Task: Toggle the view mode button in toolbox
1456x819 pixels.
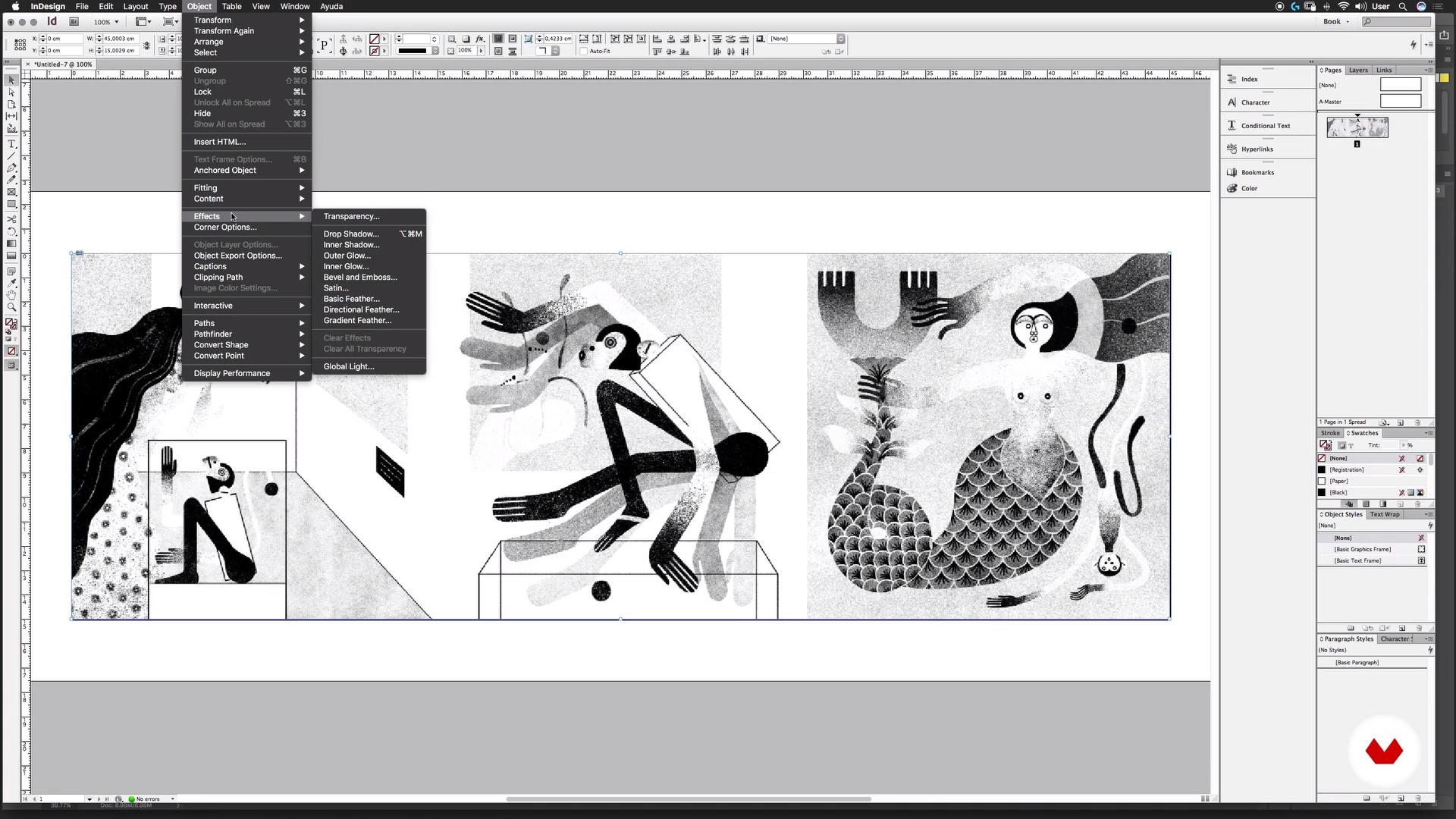Action: tap(11, 366)
